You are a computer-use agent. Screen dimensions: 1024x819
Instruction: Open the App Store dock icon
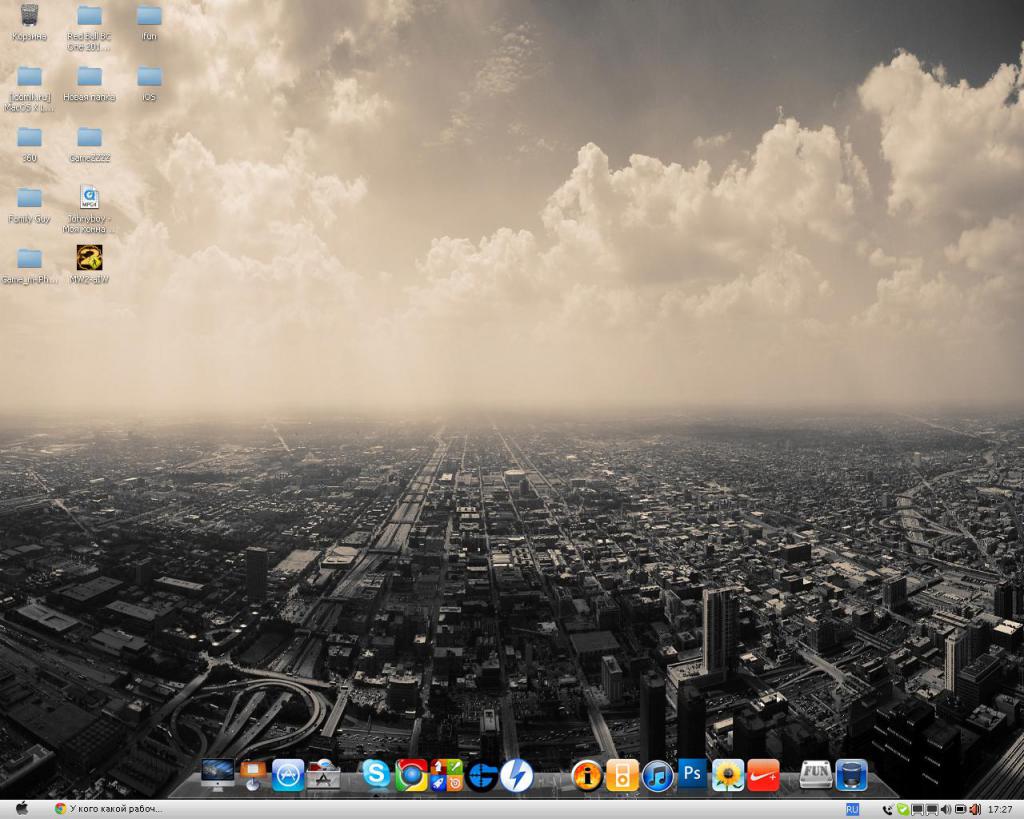click(288, 774)
